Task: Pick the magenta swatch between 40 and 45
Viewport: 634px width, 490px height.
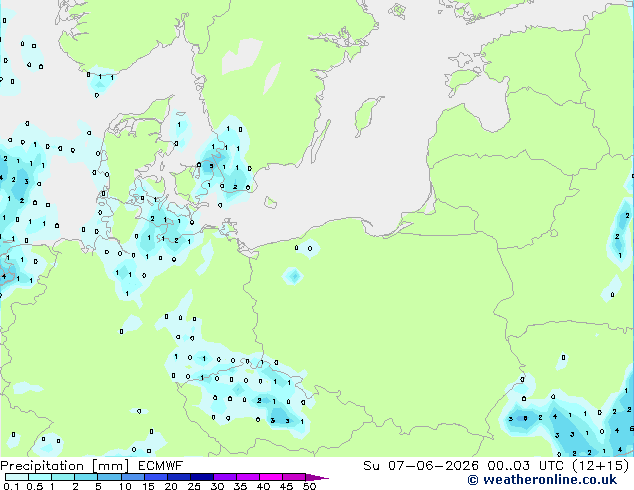Action: (271, 477)
